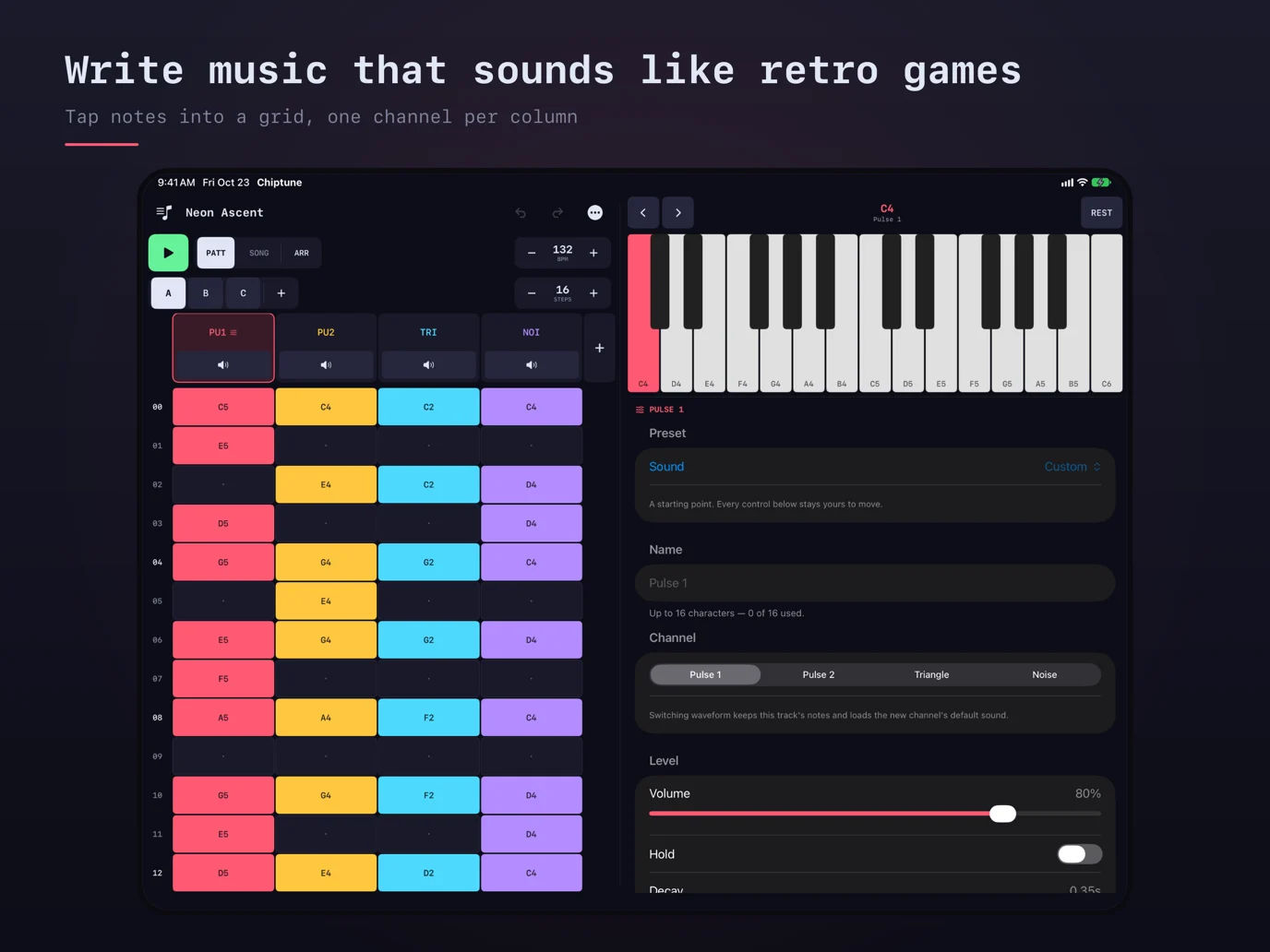Image resolution: width=1270 pixels, height=952 pixels.
Task: Select pattern A
Action: 168,293
